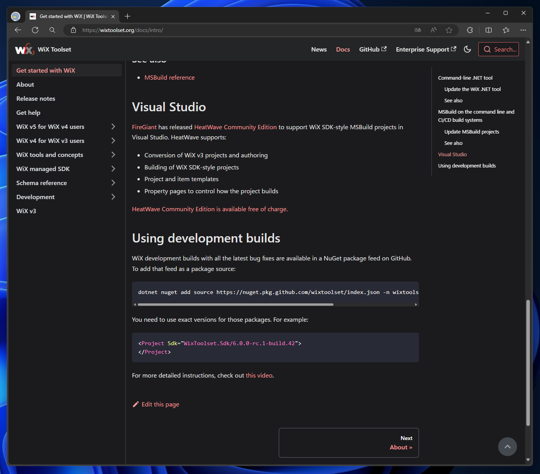Click the read aloud icon
Image resolution: width=540 pixels, height=474 pixels.
tap(433, 30)
